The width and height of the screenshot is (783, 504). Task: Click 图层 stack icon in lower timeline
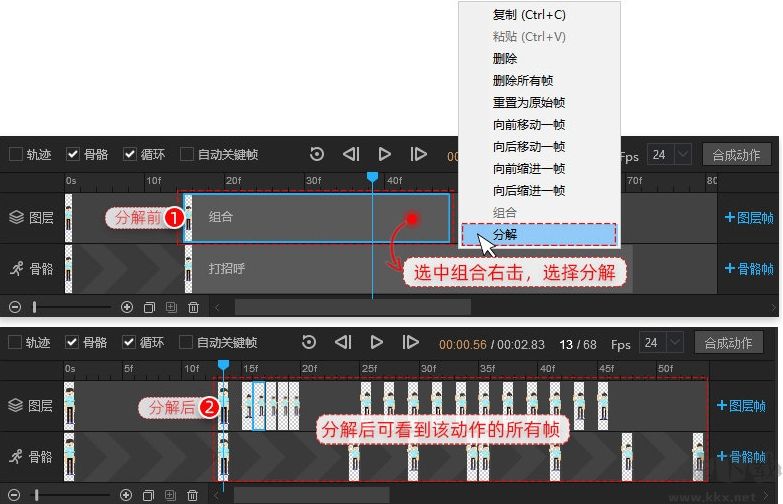pyautogui.click(x=15, y=405)
